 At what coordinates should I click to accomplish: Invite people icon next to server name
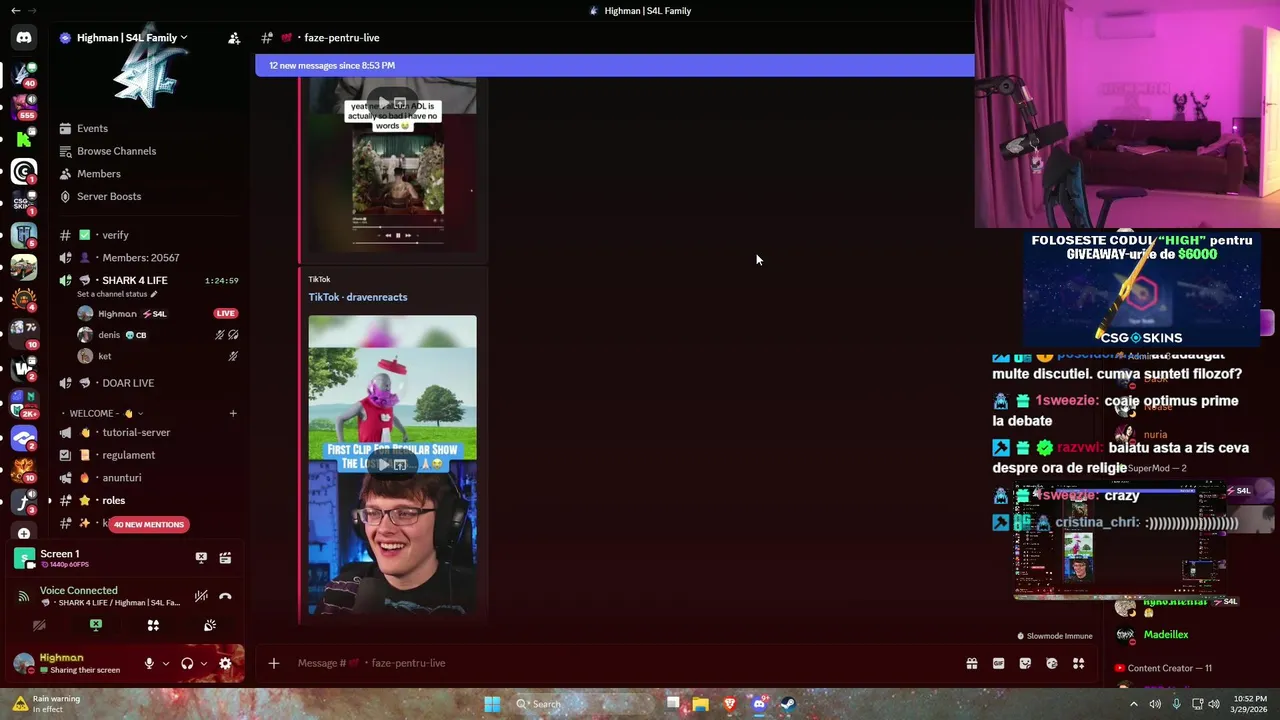pos(234,38)
